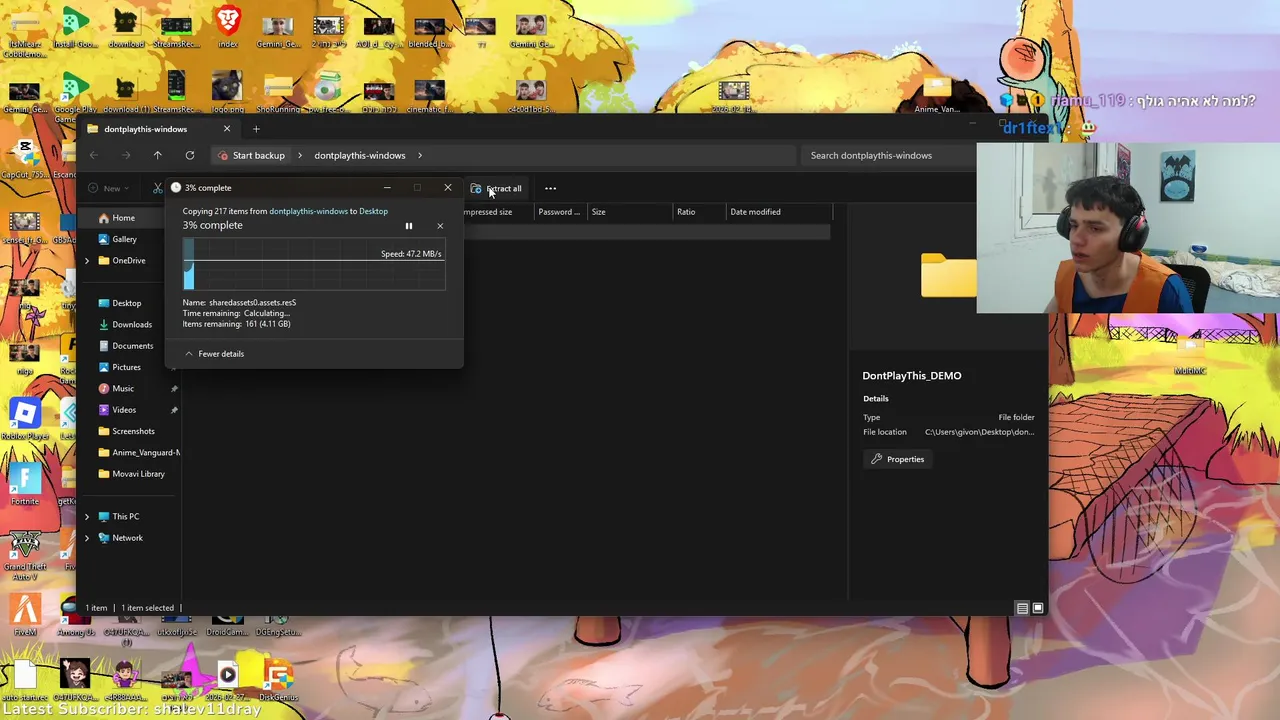Image resolution: width=1280 pixels, height=720 pixels.
Task: Switch to large thumbnails view layout
Action: [x=1038, y=608]
